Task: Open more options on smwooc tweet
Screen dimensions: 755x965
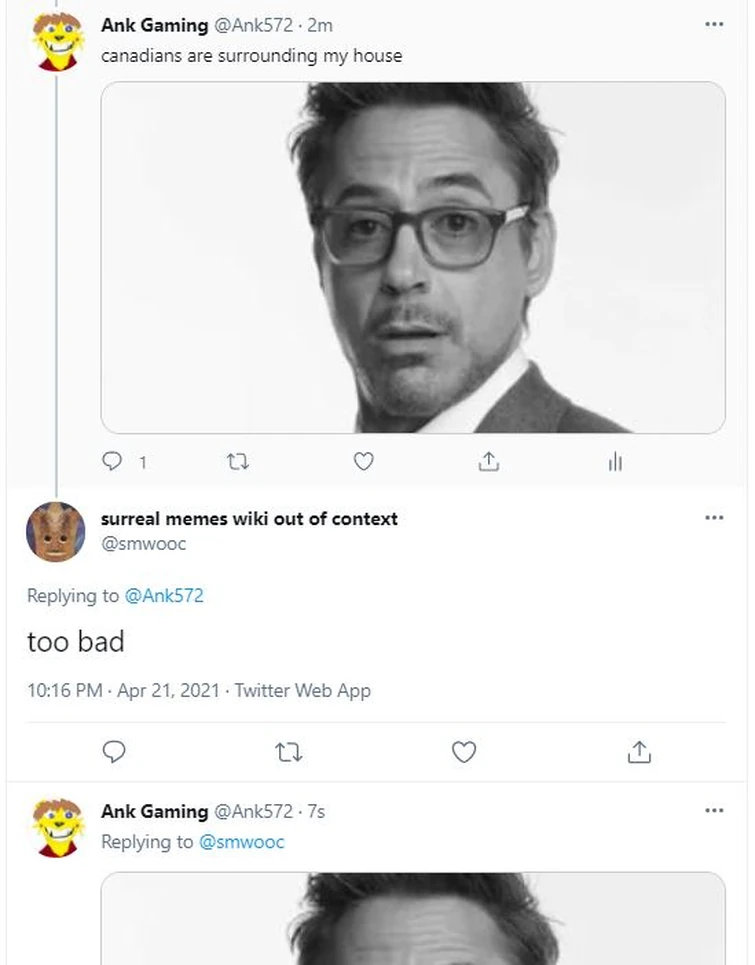Action: pyautogui.click(x=713, y=518)
